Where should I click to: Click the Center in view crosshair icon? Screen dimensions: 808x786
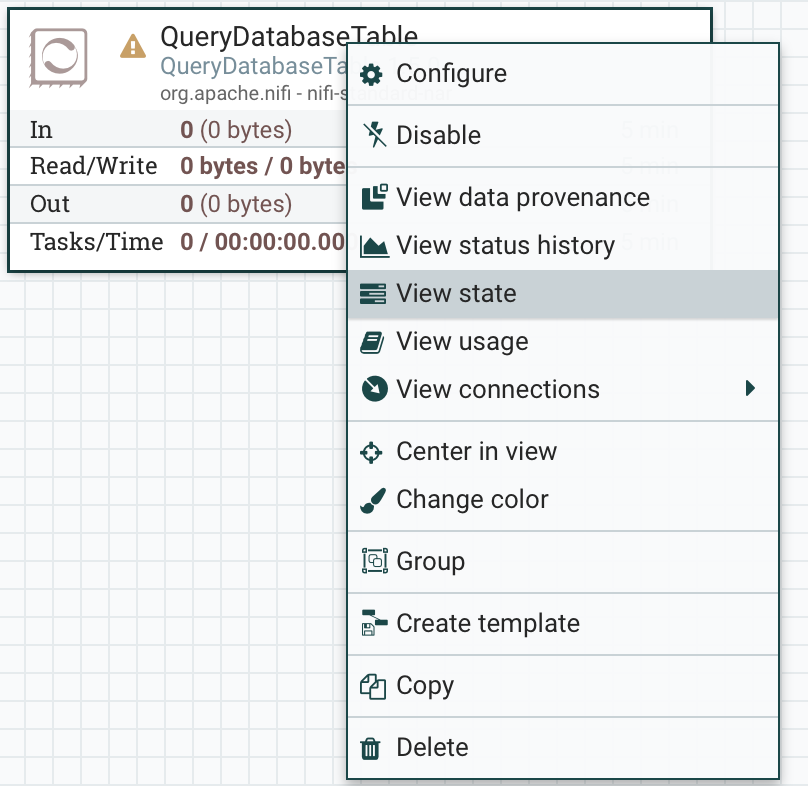tap(372, 452)
